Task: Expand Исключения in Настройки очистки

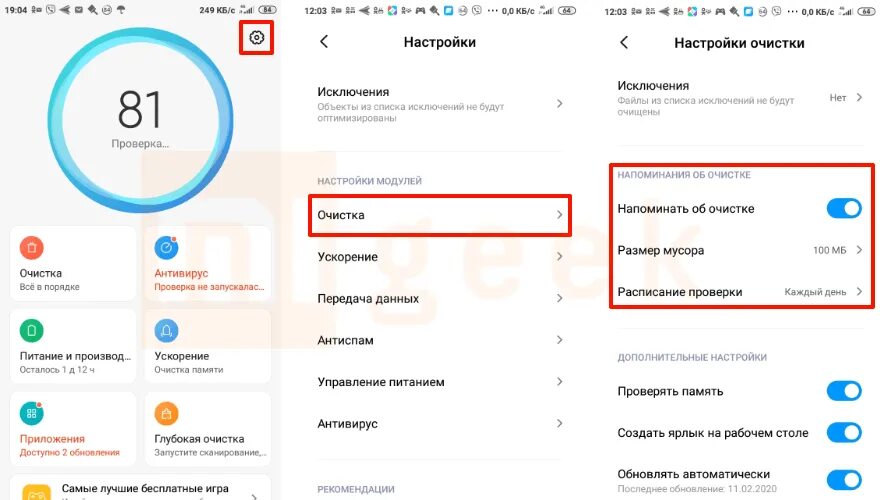Action: 740,98
